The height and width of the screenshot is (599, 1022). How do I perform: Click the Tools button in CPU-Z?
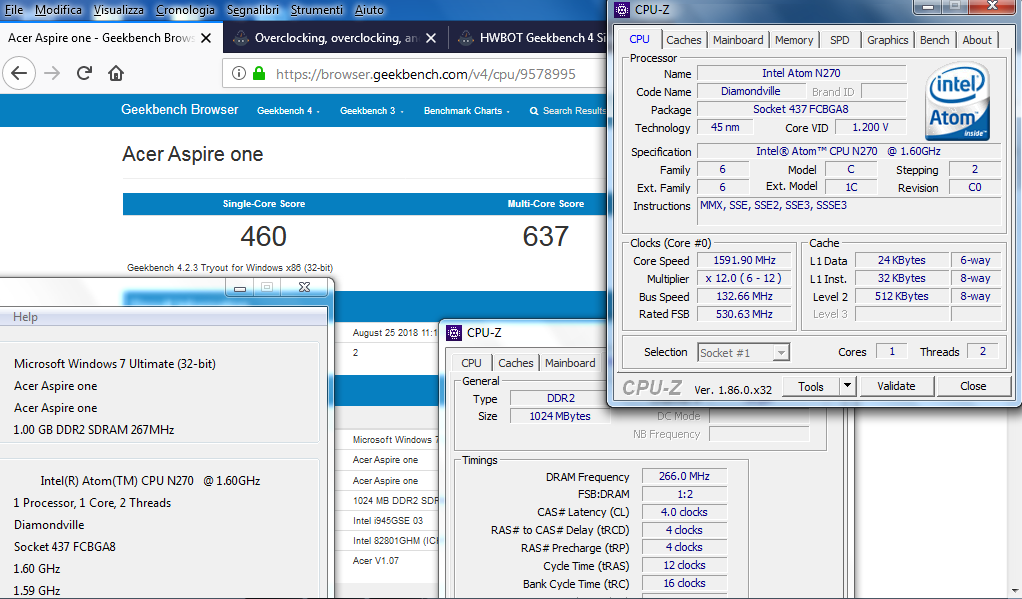811,387
